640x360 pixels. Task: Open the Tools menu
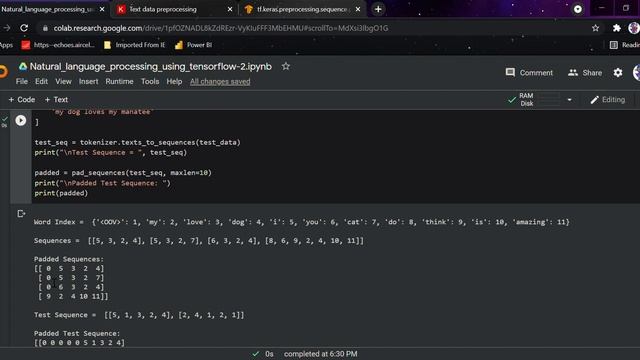coord(150,82)
